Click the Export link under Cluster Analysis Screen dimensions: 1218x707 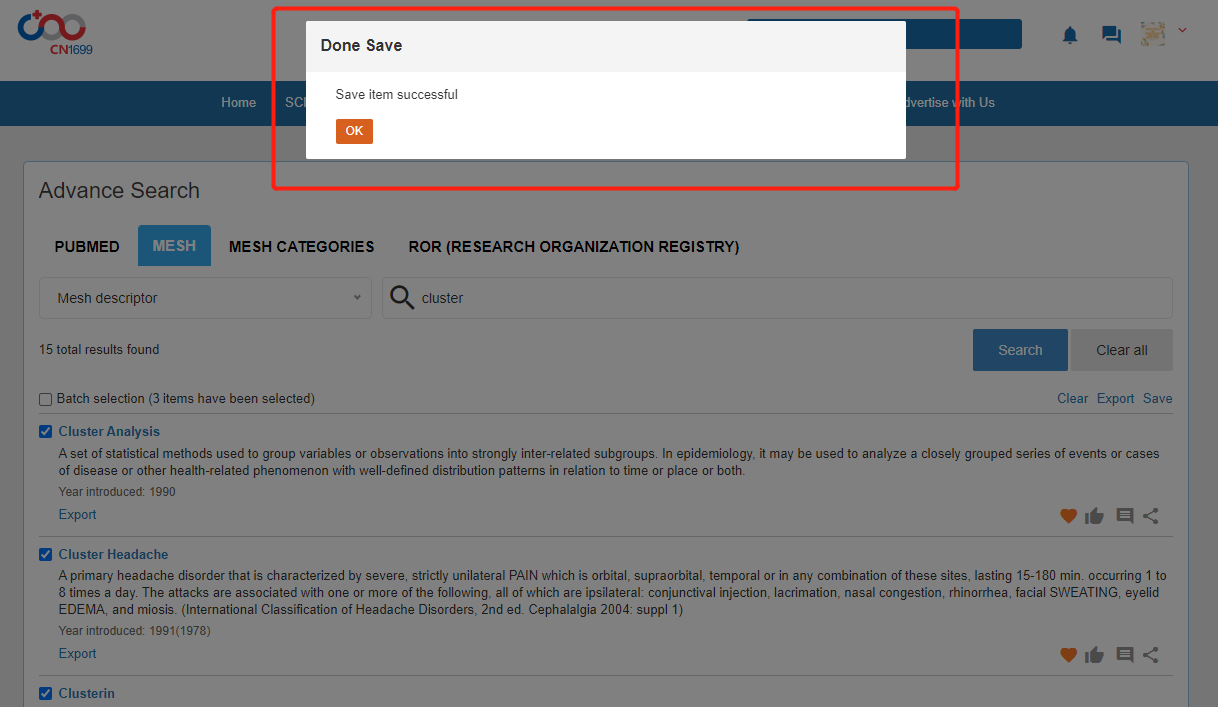coord(77,515)
